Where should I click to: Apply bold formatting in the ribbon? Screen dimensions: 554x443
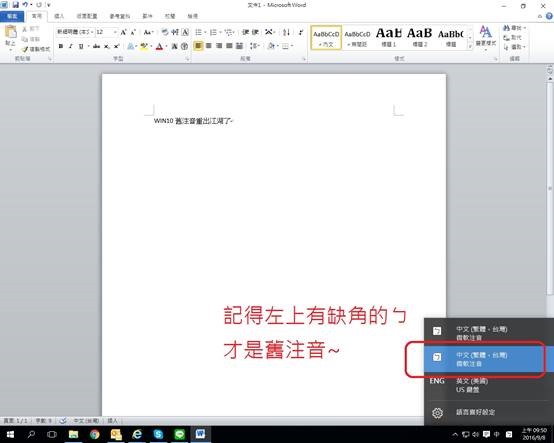point(61,46)
